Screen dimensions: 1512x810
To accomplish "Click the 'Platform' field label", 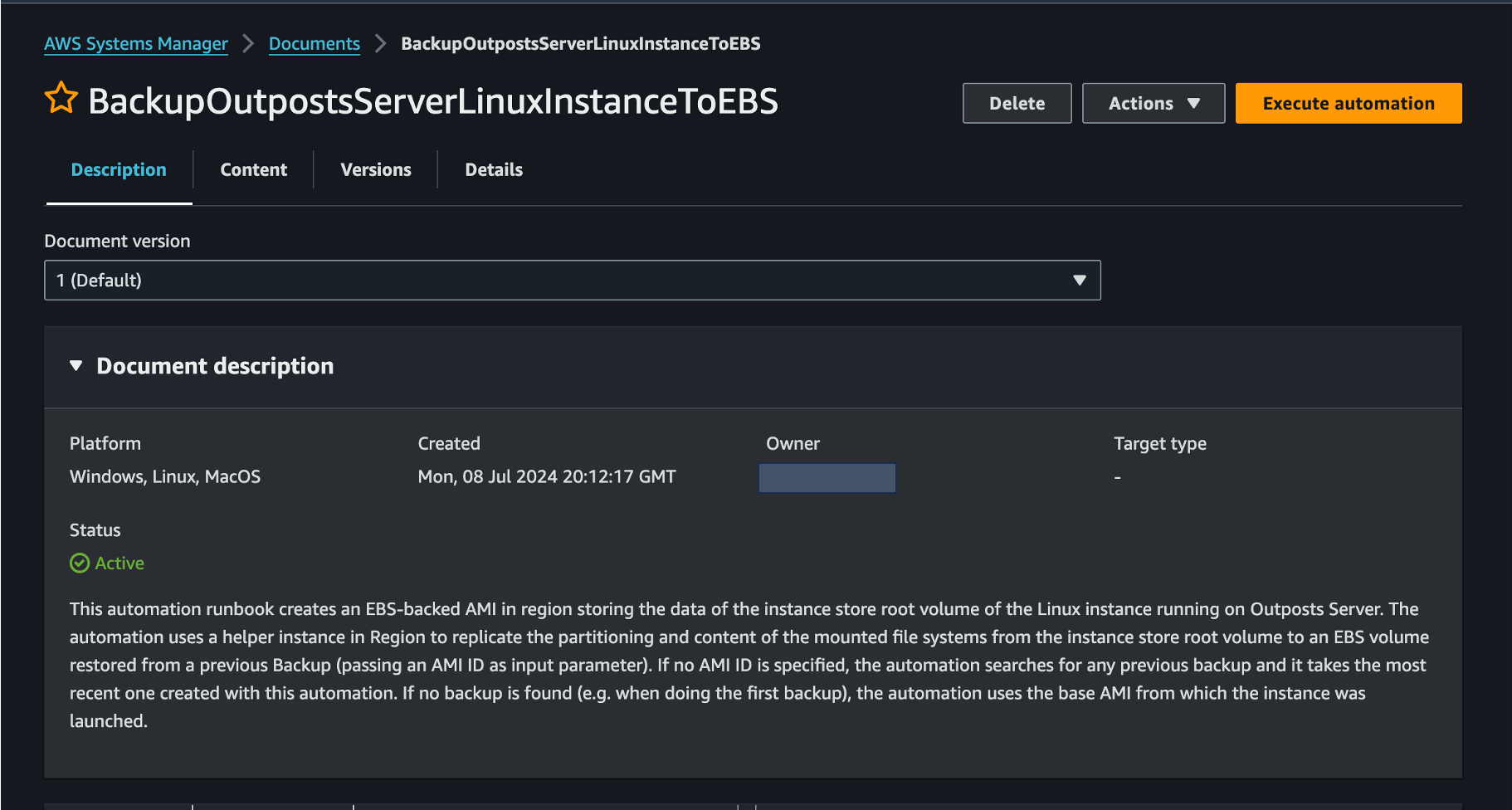I will click(105, 444).
